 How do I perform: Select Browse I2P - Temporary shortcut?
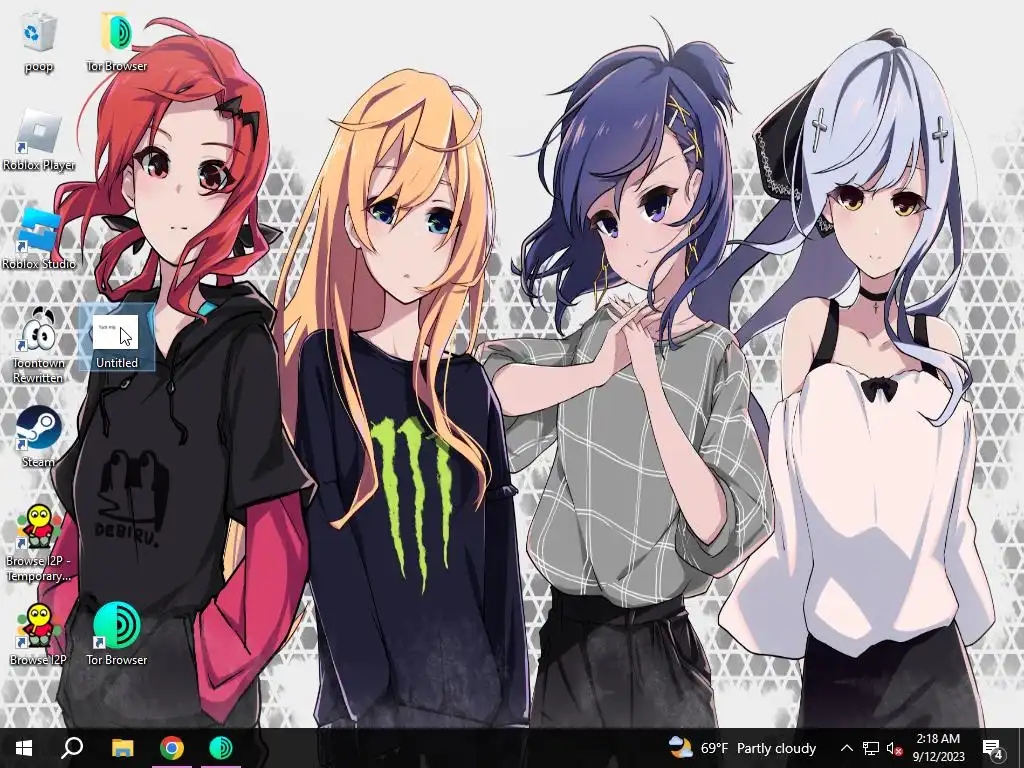pos(39,543)
